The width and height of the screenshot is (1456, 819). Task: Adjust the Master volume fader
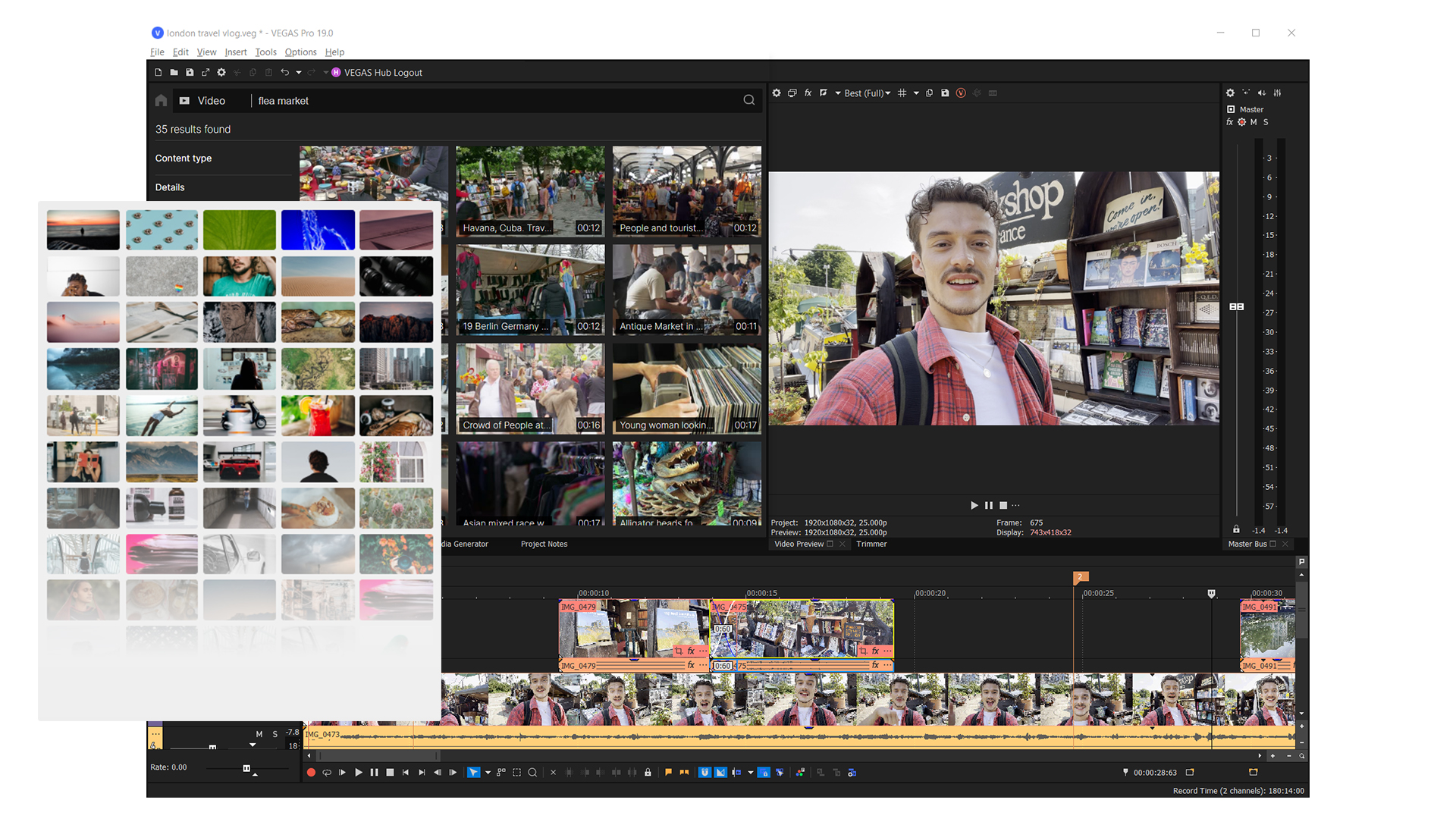pos(1237,306)
